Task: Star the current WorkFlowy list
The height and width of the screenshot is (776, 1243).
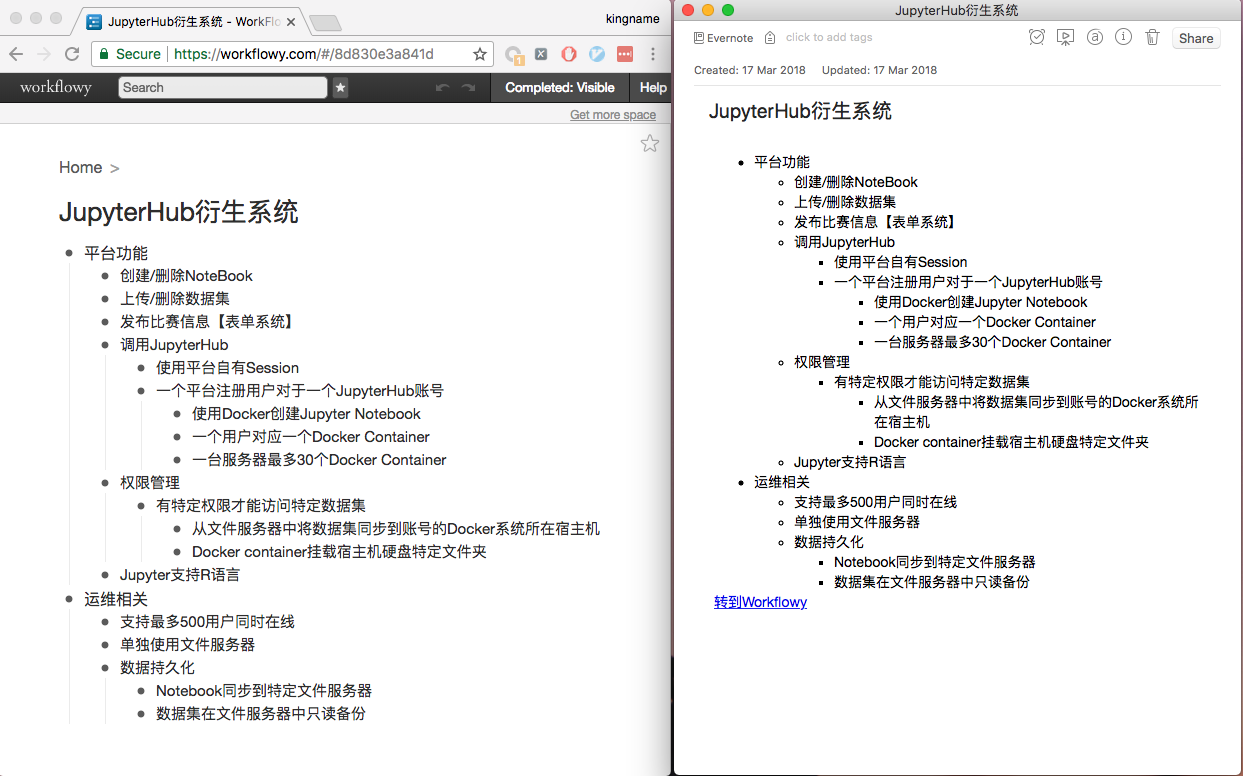Action: [x=650, y=143]
